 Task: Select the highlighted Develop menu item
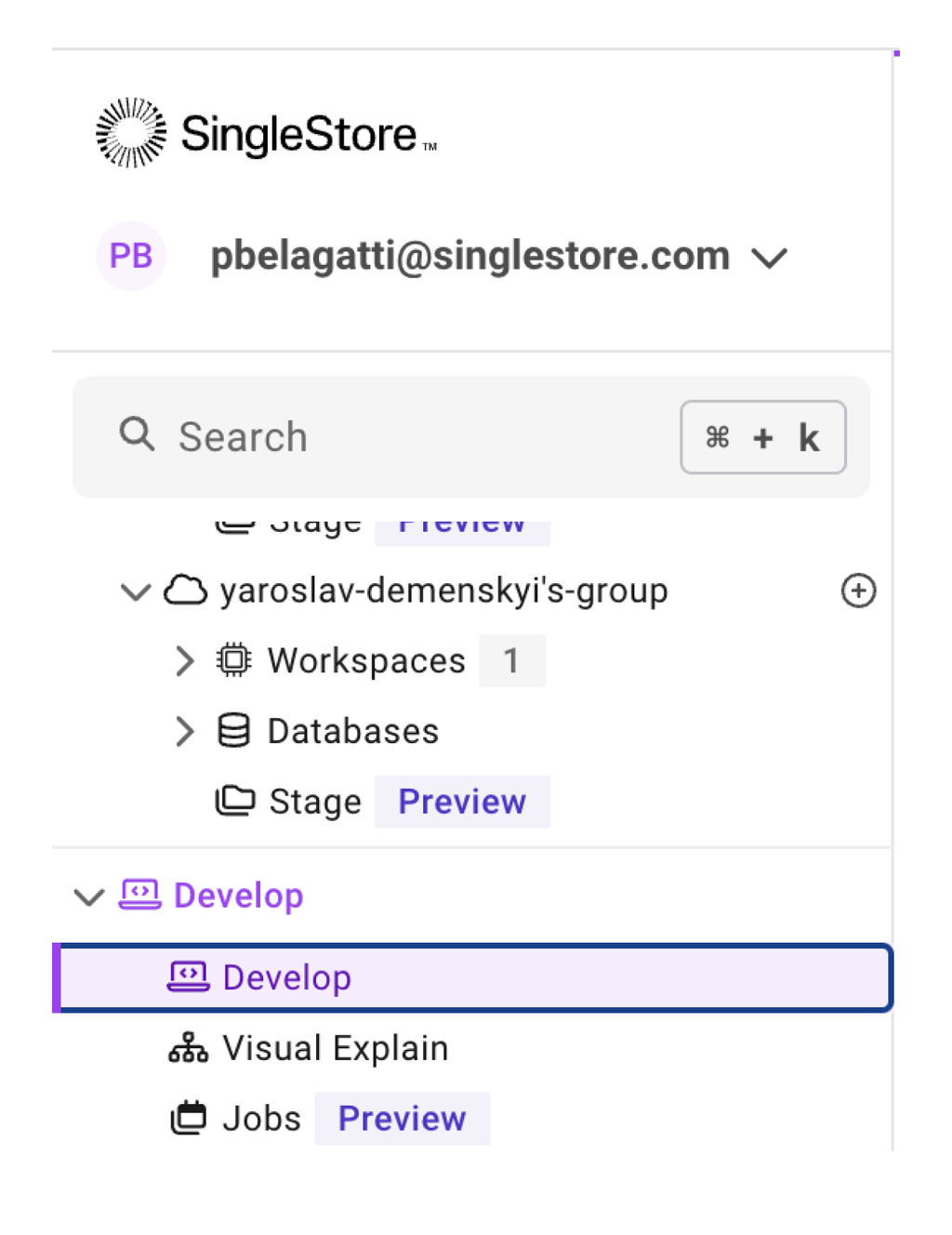pyautogui.click(x=472, y=977)
